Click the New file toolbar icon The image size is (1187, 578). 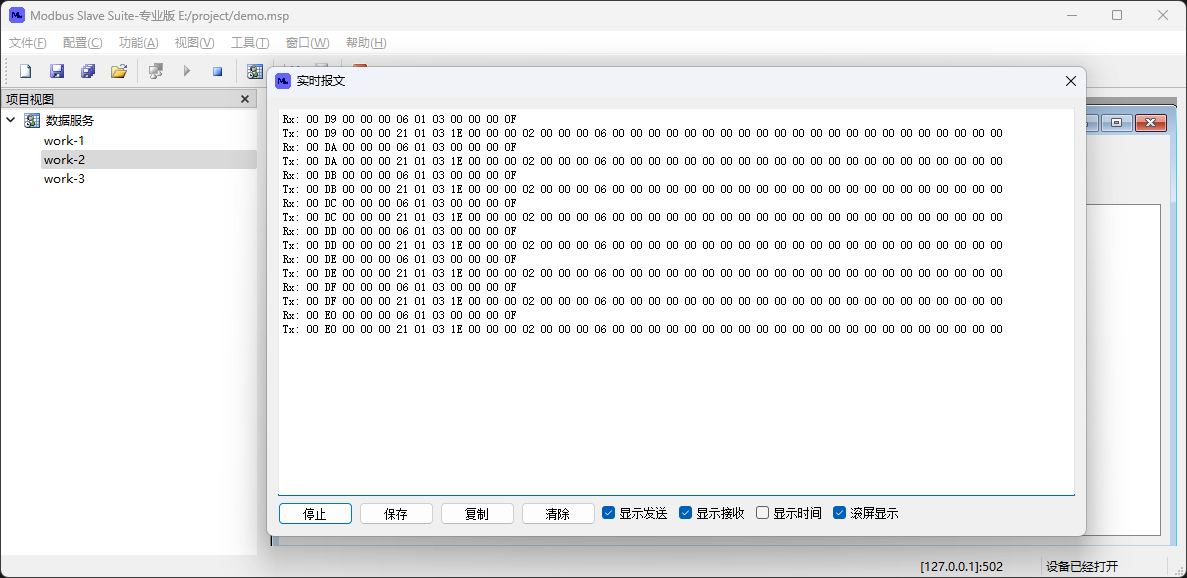tap(26, 71)
